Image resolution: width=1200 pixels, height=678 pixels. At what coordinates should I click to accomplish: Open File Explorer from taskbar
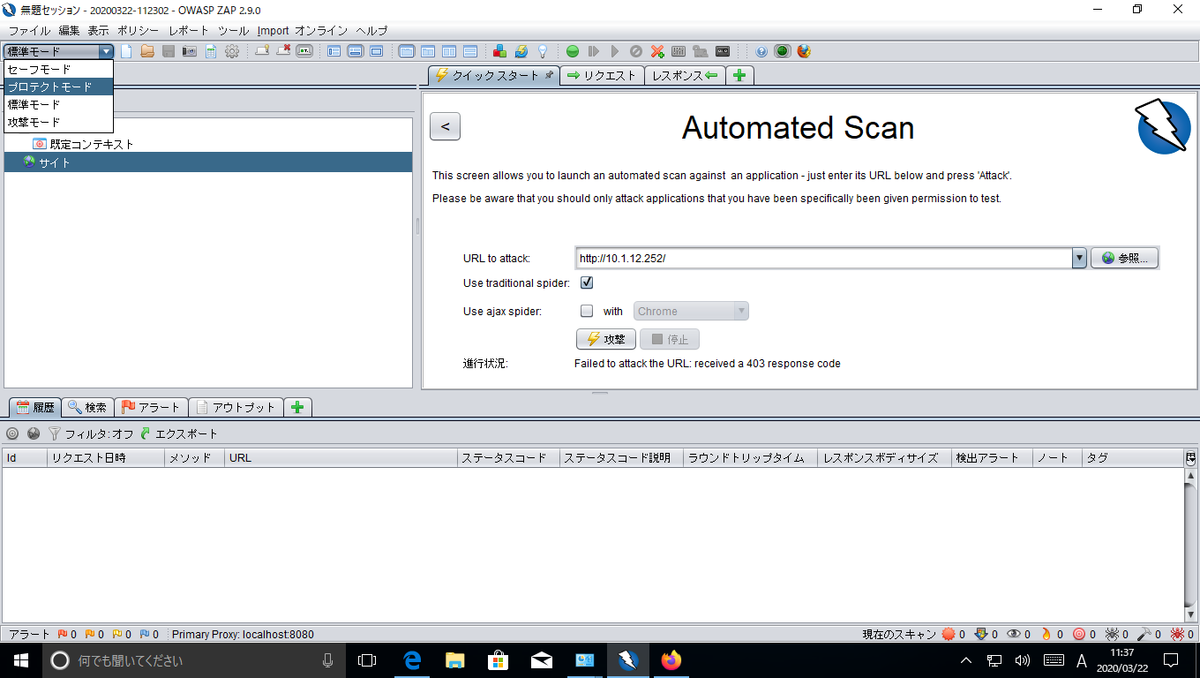pyautogui.click(x=455, y=660)
